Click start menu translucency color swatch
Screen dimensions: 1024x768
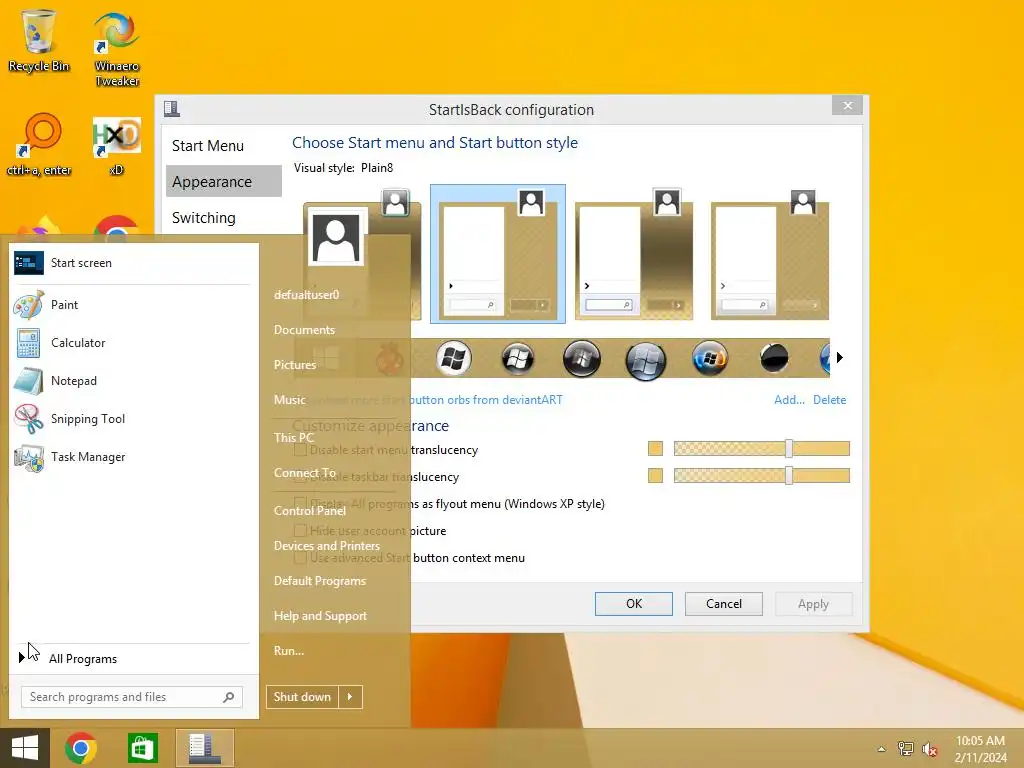655,449
